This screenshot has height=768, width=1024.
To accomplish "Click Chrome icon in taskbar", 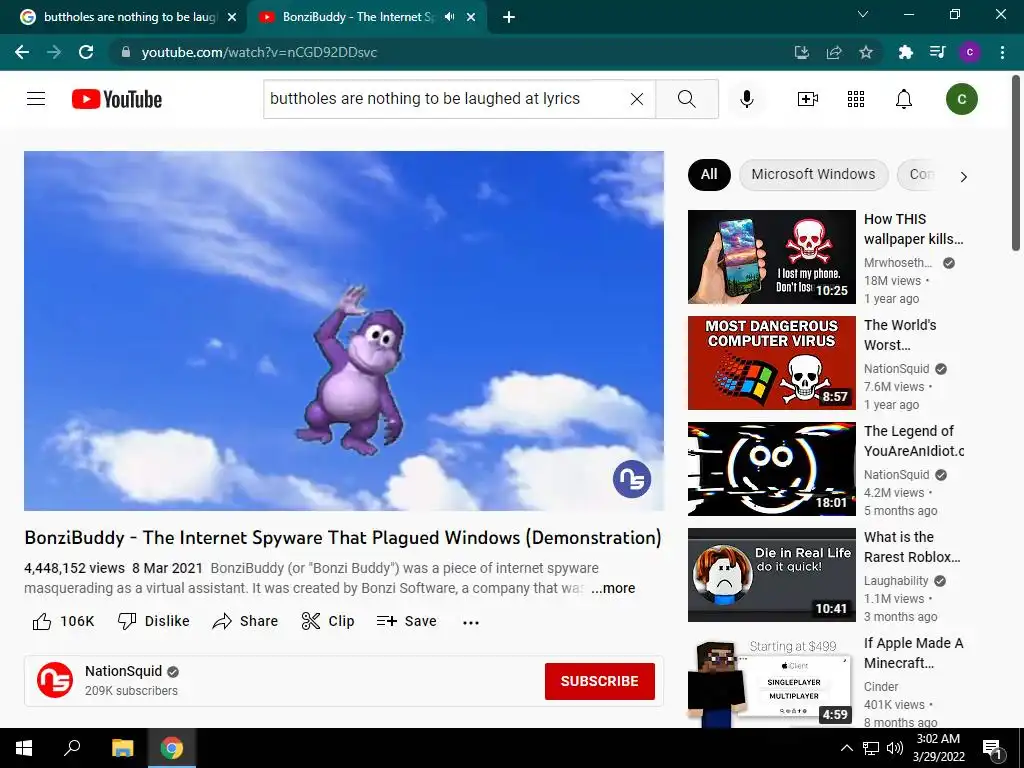I will coord(172,748).
